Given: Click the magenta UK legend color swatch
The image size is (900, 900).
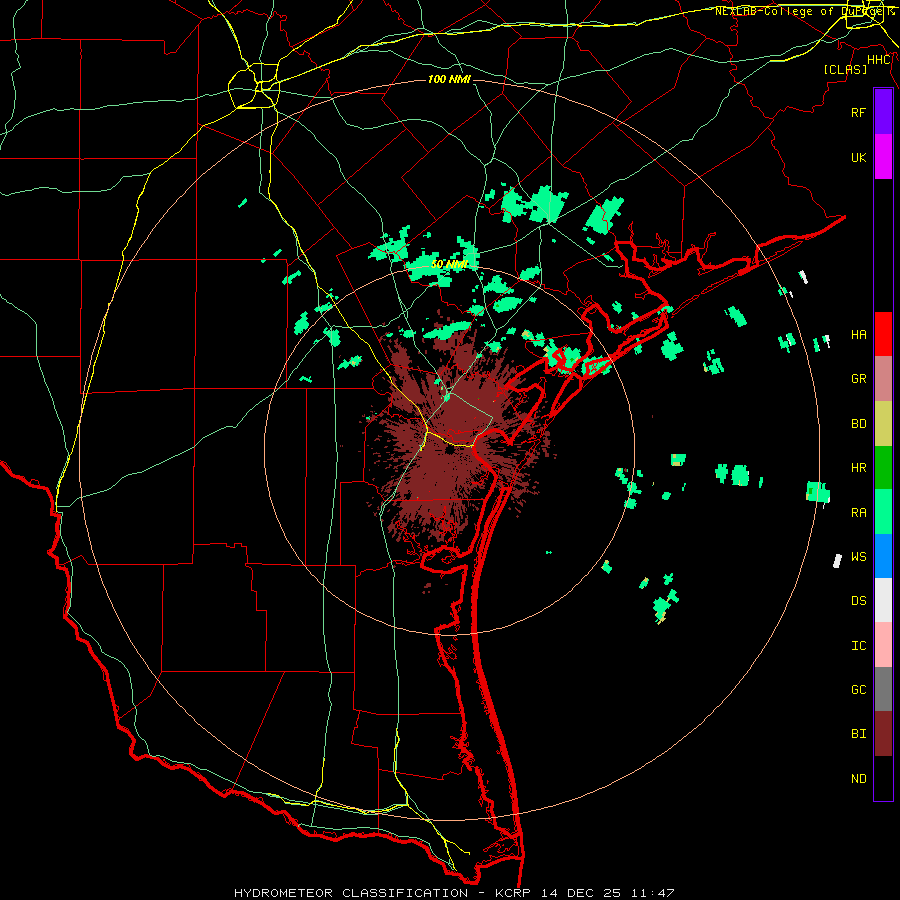Looking at the screenshot, I should [883, 157].
